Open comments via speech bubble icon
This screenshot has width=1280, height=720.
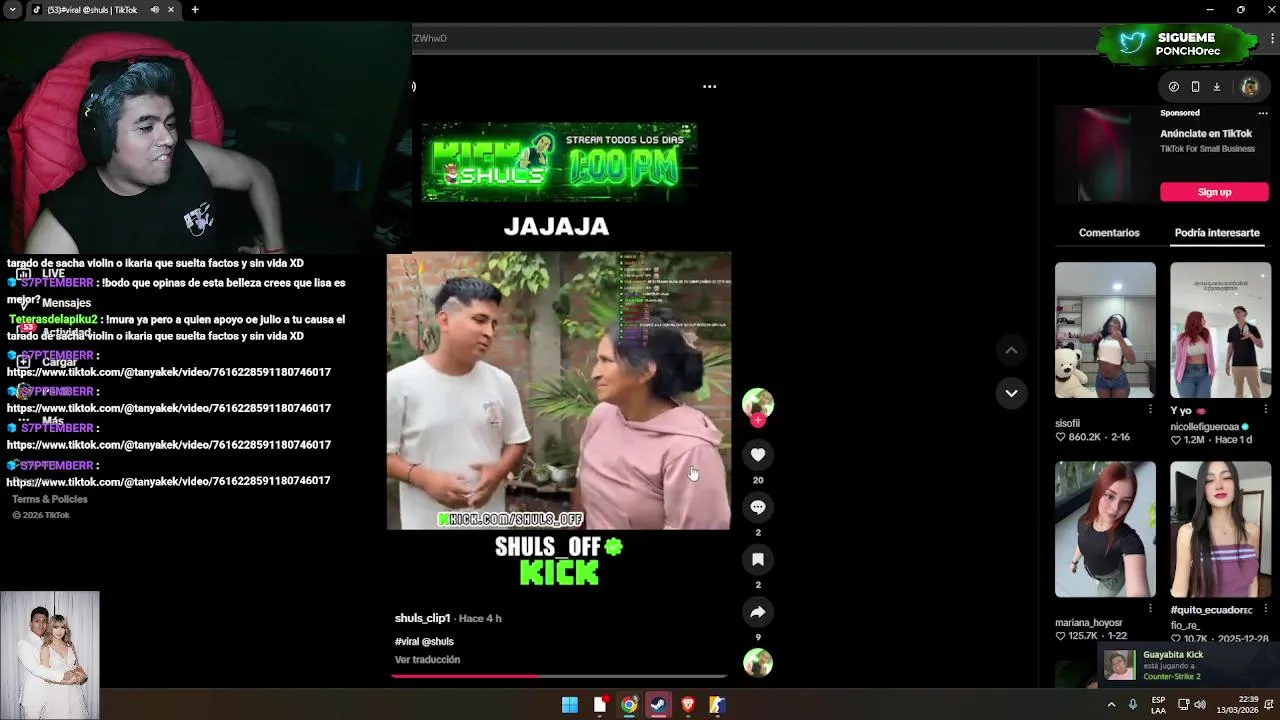click(x=758, y=507)
